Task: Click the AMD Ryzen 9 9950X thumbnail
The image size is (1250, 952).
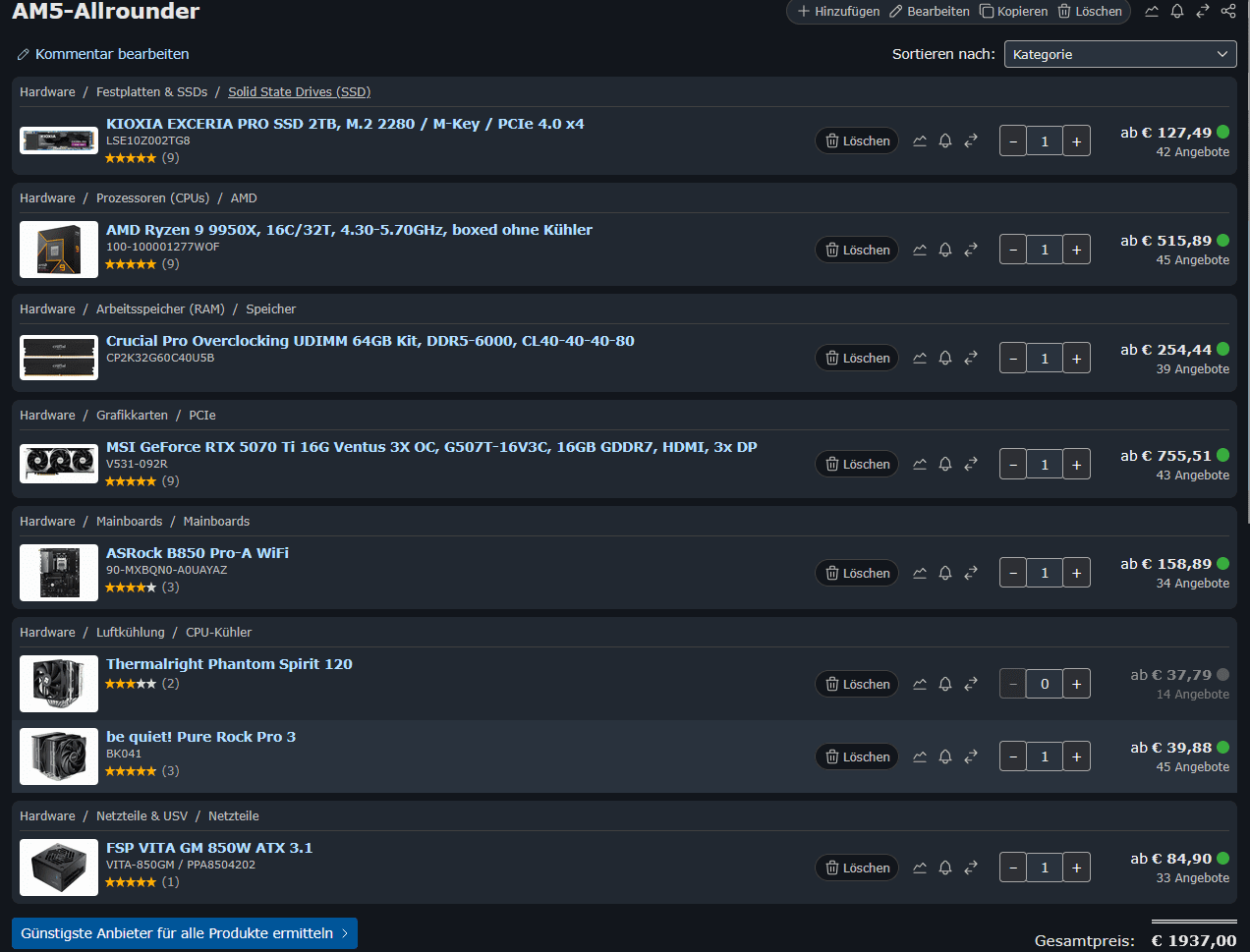Action: pos(59,250)
